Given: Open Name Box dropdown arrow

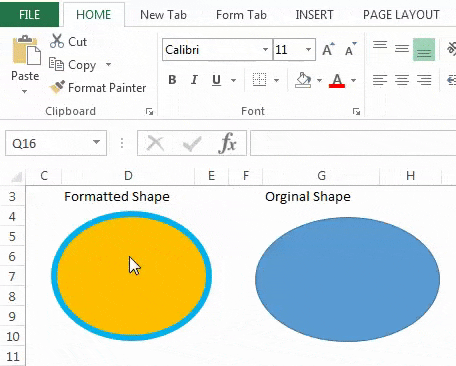Looking at the screenshot, I should click(96, 142).
